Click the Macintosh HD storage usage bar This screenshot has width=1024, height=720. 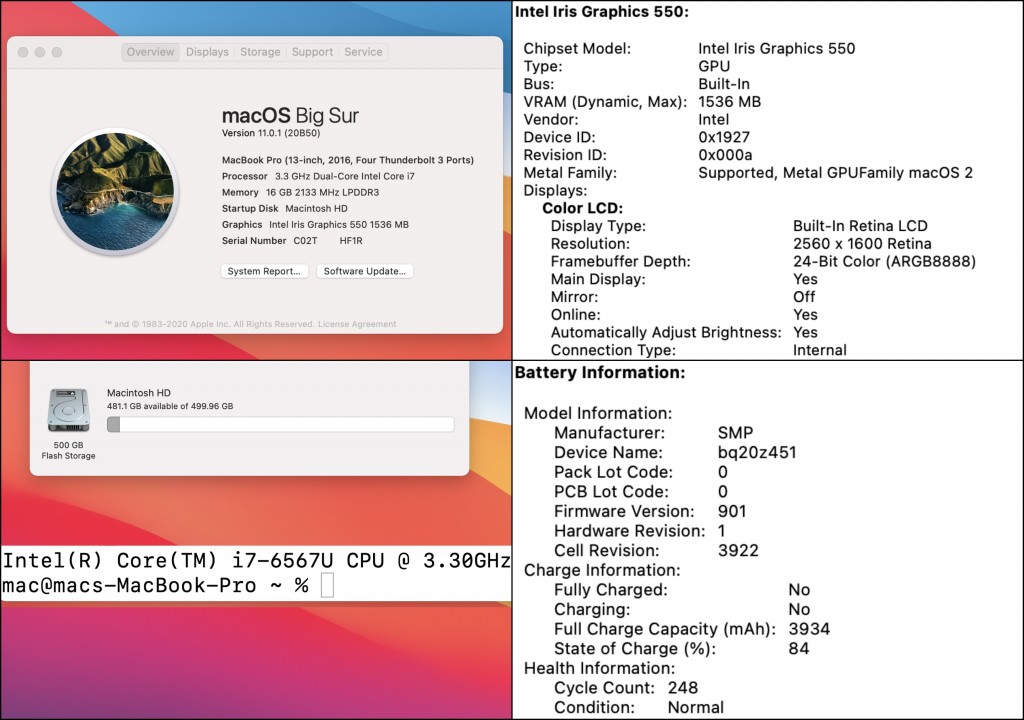280,425
